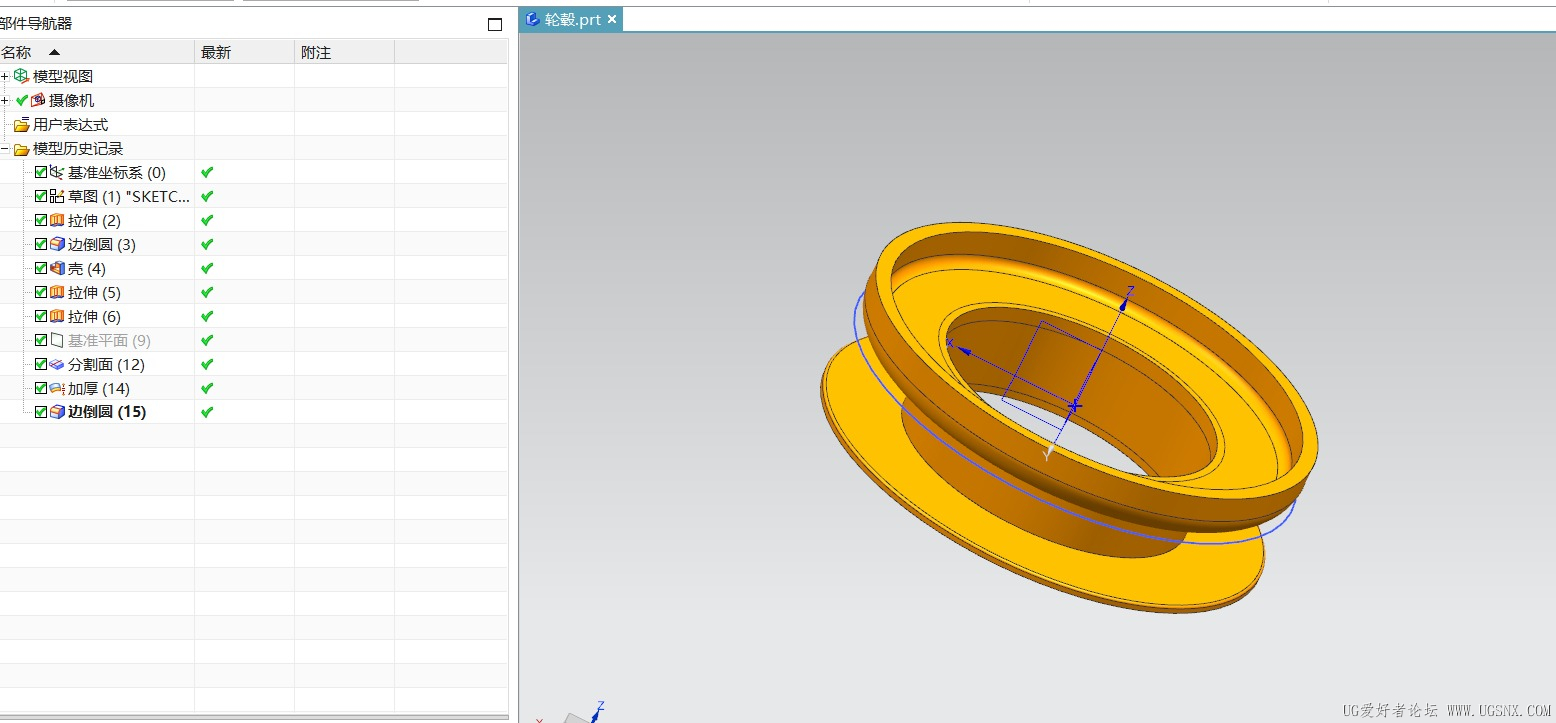Click the 拉伸 (2) extrude icon
This screenshot has height=723, width=1556.
click(57, 220)
